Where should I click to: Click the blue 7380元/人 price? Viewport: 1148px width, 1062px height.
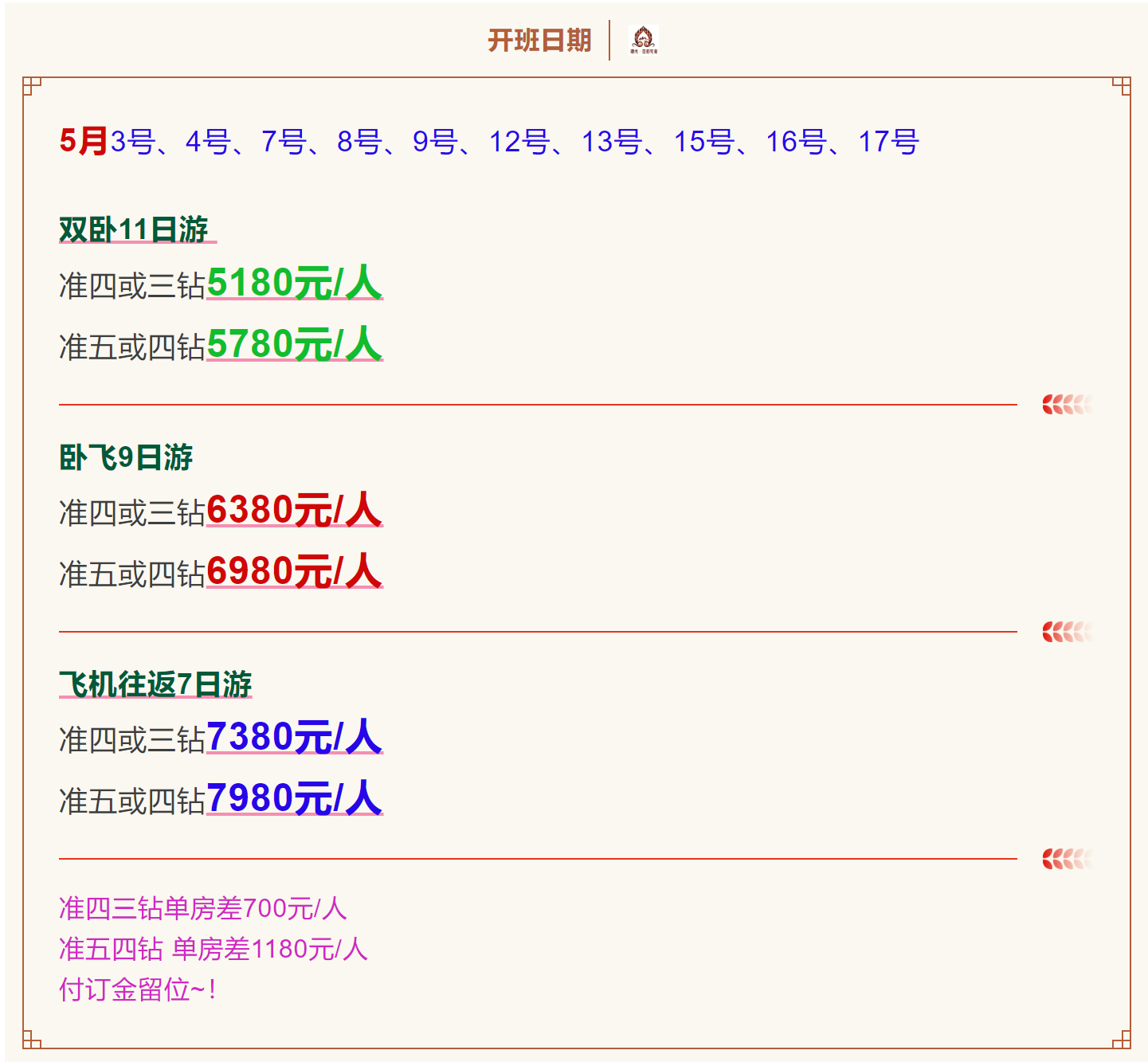(295, 737)
